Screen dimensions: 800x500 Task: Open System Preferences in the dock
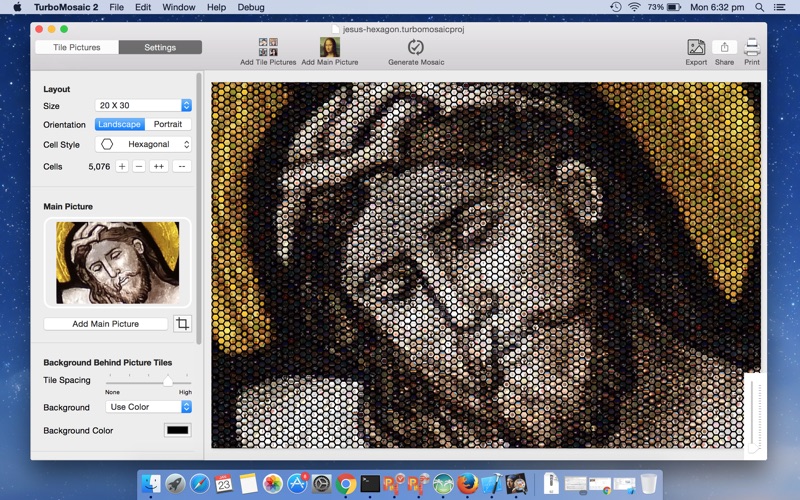pyautogui.click(x=321, y=483)
